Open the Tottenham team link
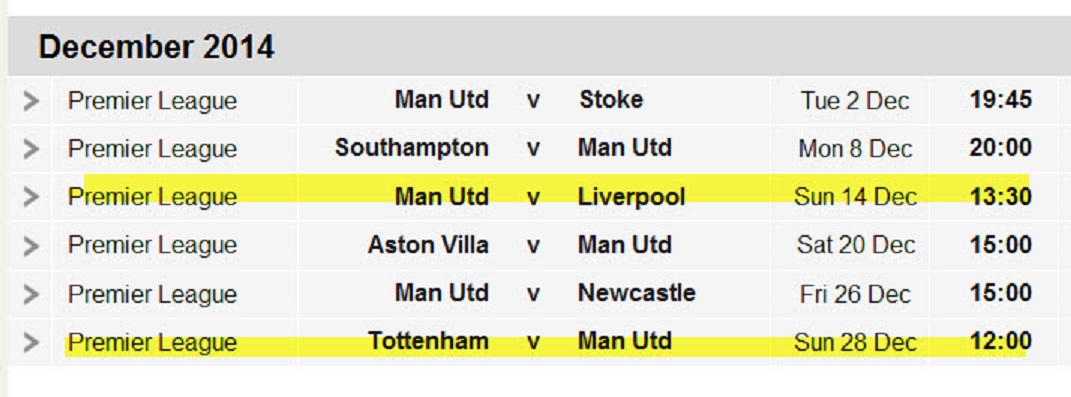Screen dimensions: 1071x397 tap(428, 341)
